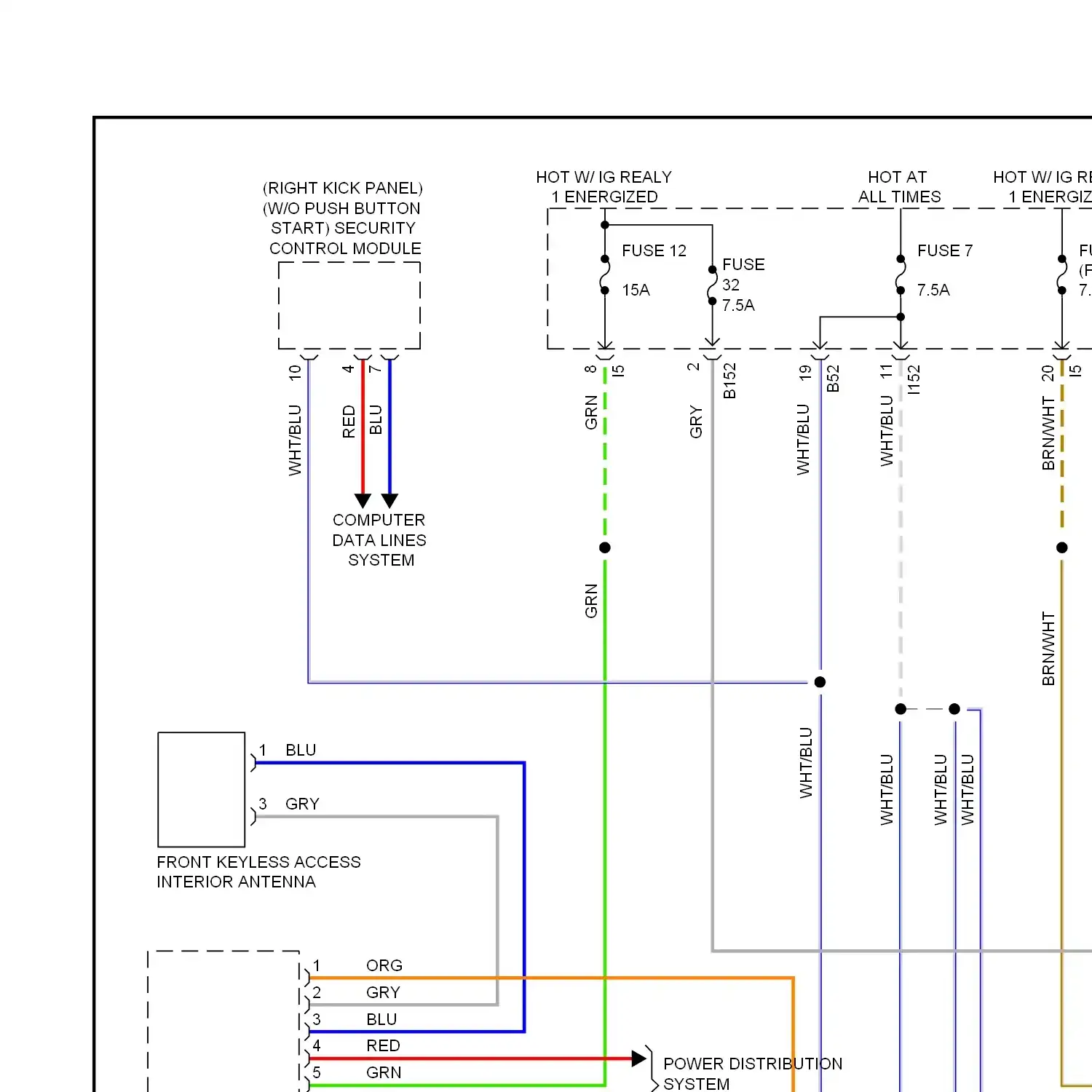1092x1092 pixels.
Task: Click the 'FUSE 12' label
Action: click(654, 250)
